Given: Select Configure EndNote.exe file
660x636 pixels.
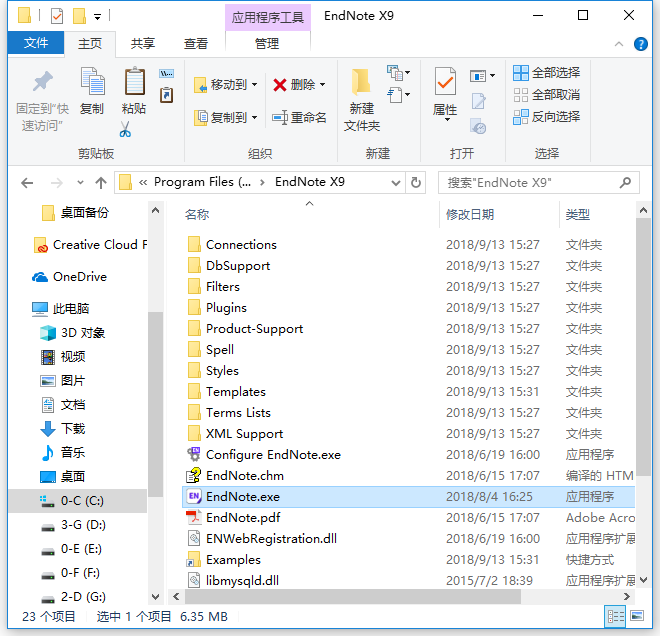Looking at the screenshot, I should tap(408, 455).
